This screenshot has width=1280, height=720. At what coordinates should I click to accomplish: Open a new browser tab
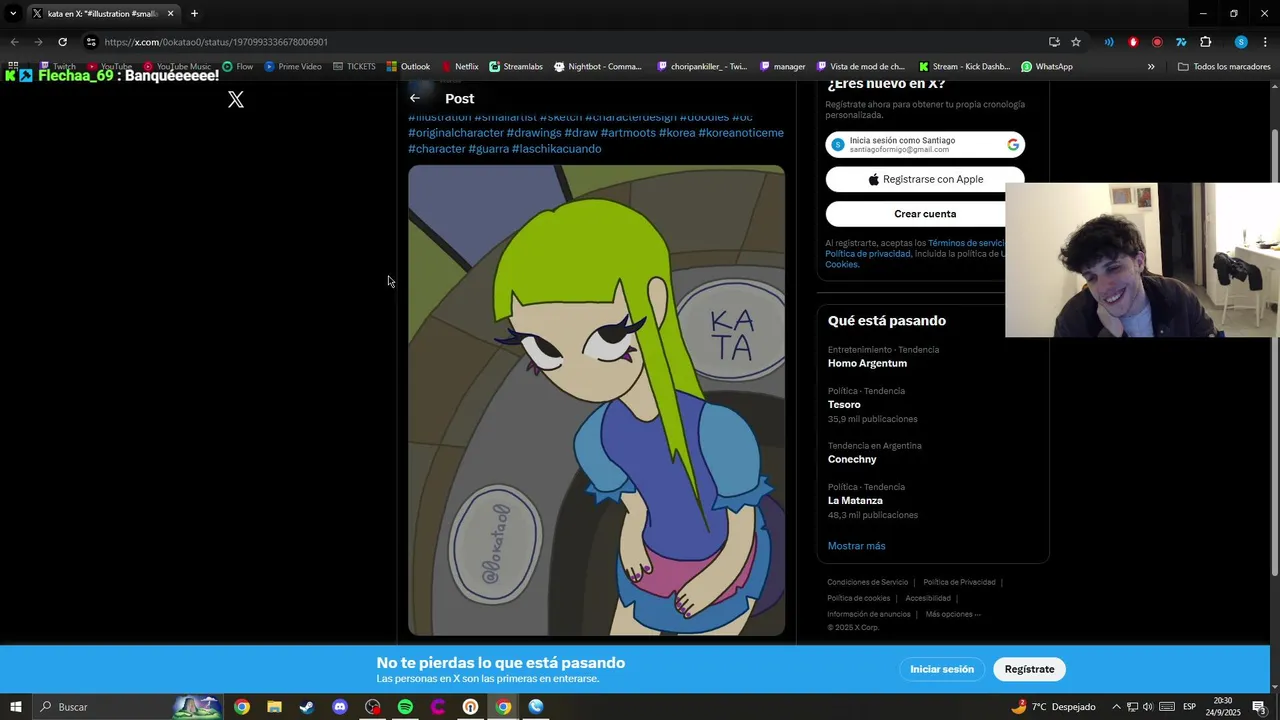click(194, 14)
